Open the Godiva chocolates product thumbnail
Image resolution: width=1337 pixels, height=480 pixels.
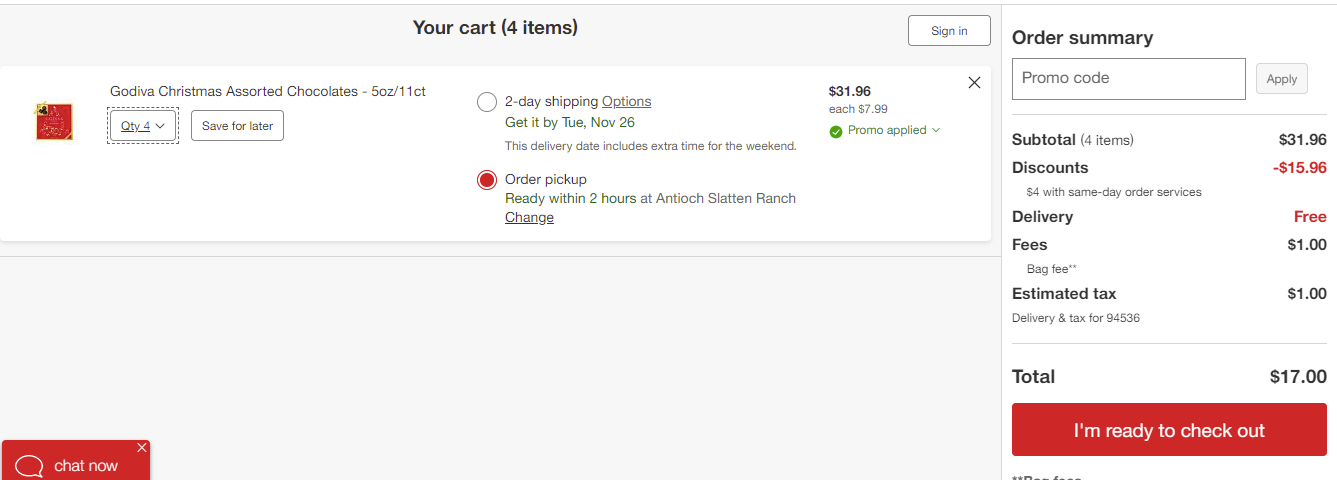(54, 121)
